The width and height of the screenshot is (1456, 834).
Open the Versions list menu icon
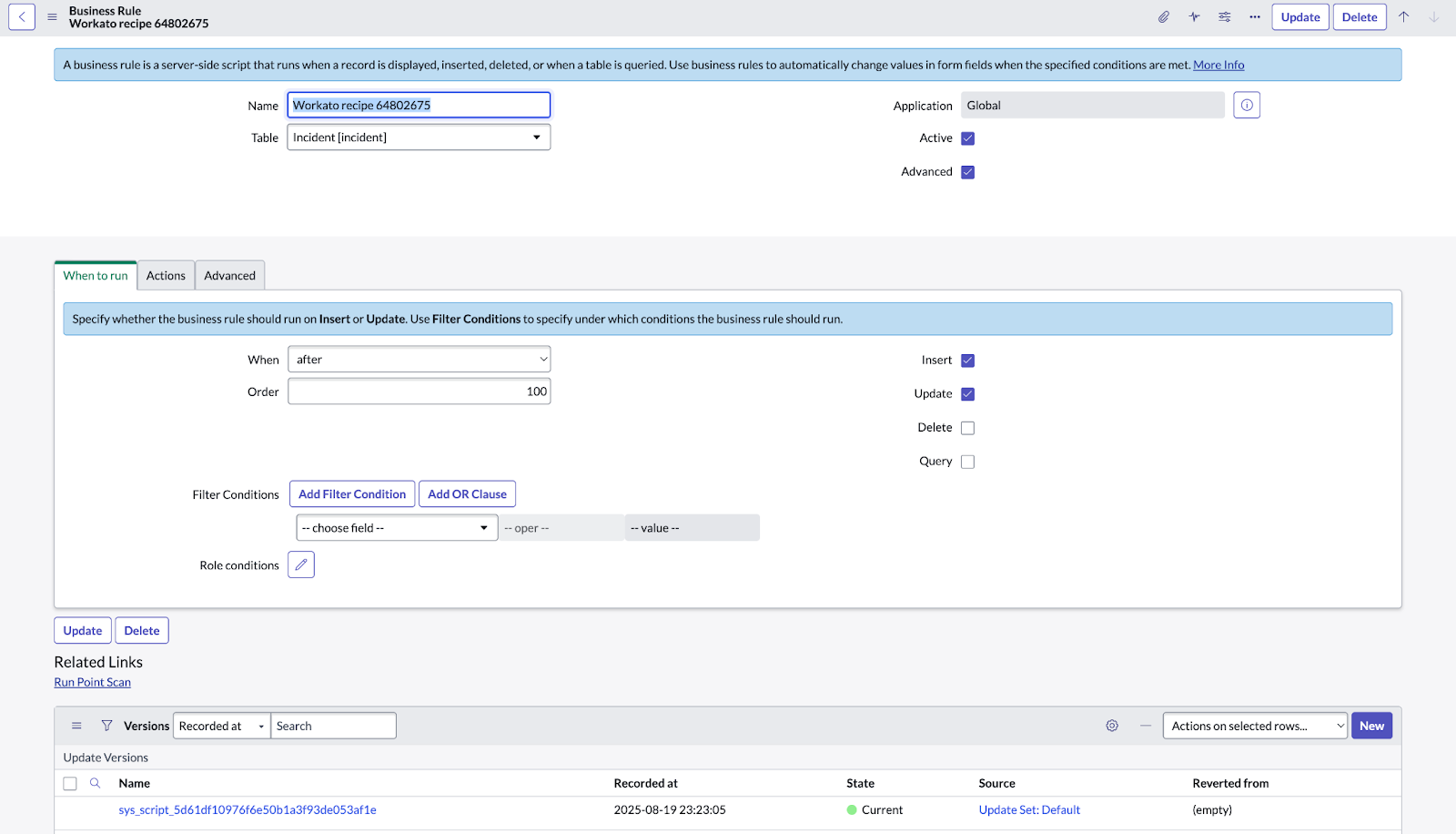click(76, 726)
